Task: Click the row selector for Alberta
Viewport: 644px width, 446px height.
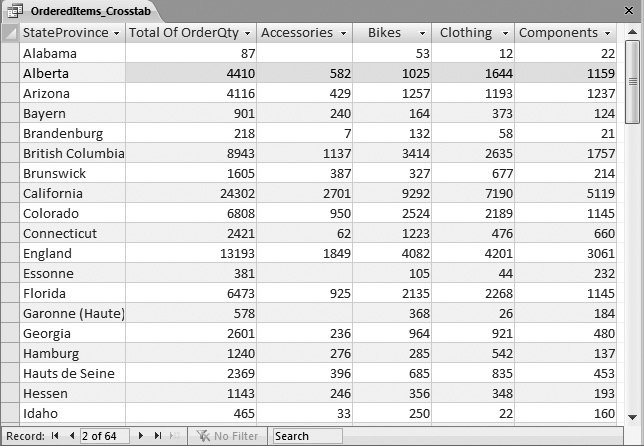Action: click(x=10, y=74)
